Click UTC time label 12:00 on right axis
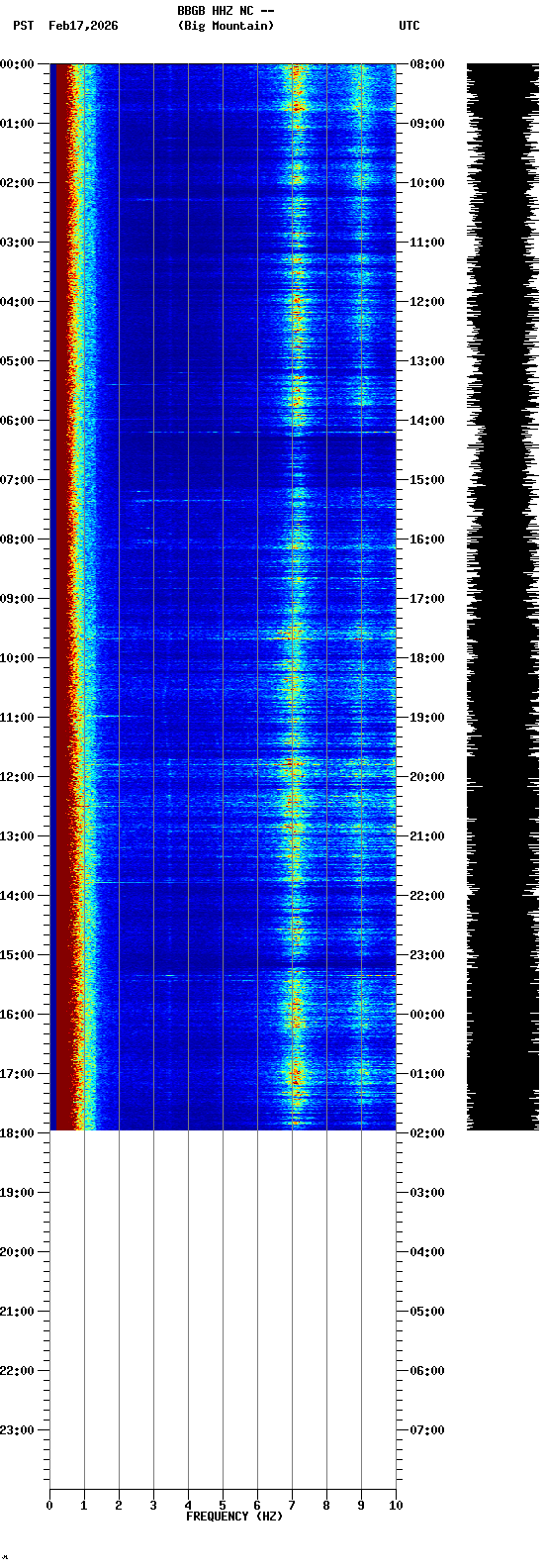The height and width of the screenshot is (1568, 546). pyautogui.click(x=427, y=302)
